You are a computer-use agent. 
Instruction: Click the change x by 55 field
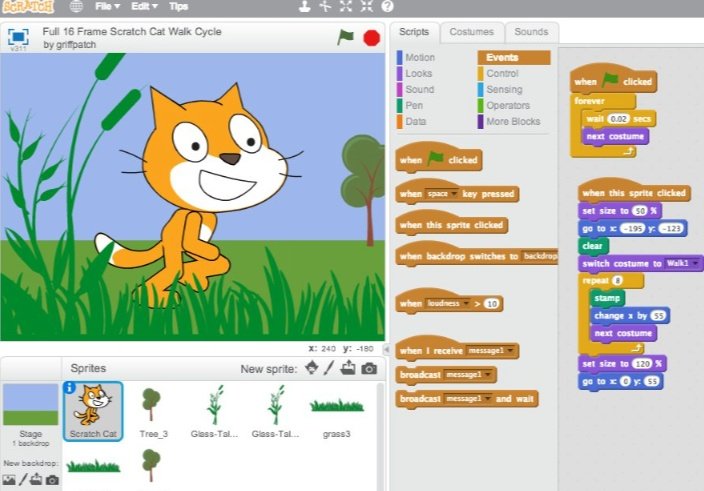click(x=658, y=316)
